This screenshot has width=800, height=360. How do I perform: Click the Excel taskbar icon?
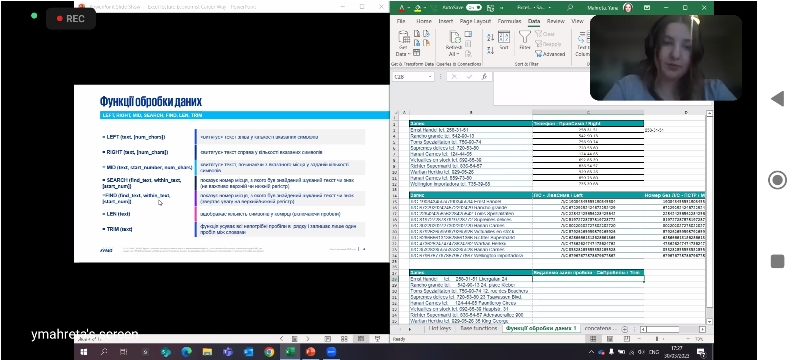coord(290,352)
